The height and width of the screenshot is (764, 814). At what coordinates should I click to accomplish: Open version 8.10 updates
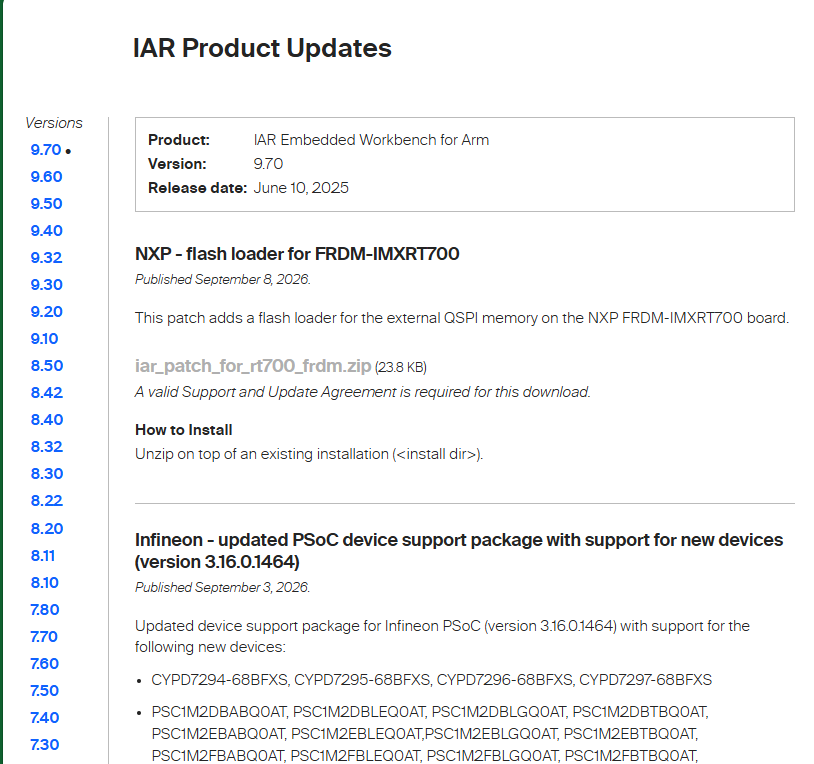[x=45, y=583]
